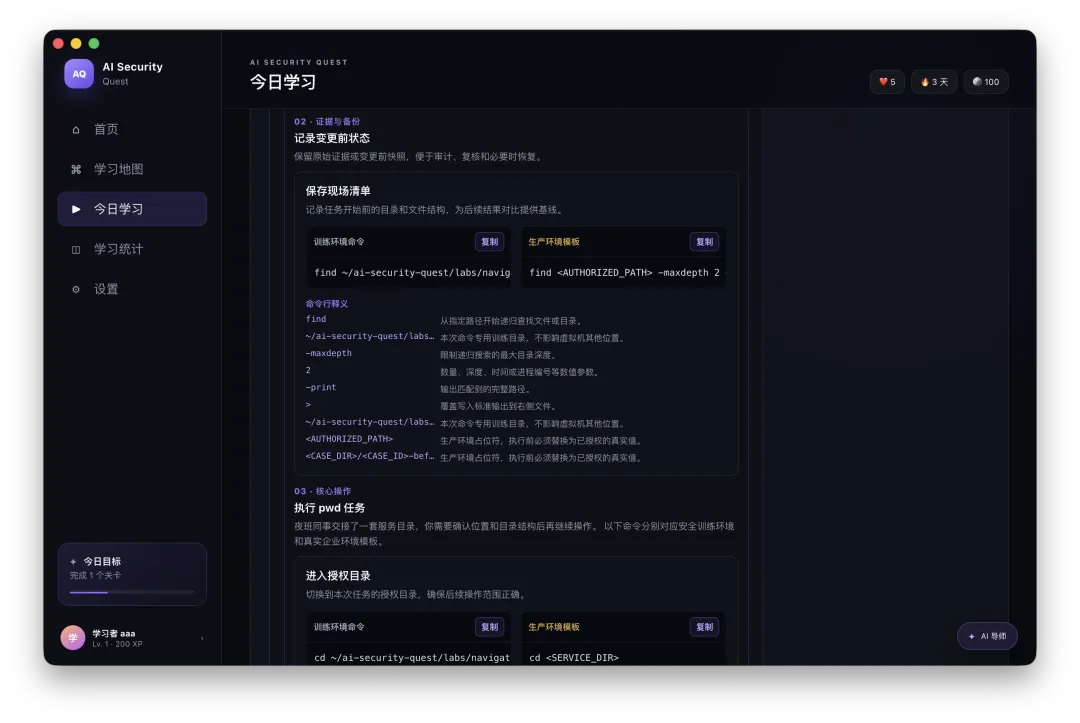Click the map icon beside 学习地图
This screenshot has width=1080, height=723.
click(76, 169)
